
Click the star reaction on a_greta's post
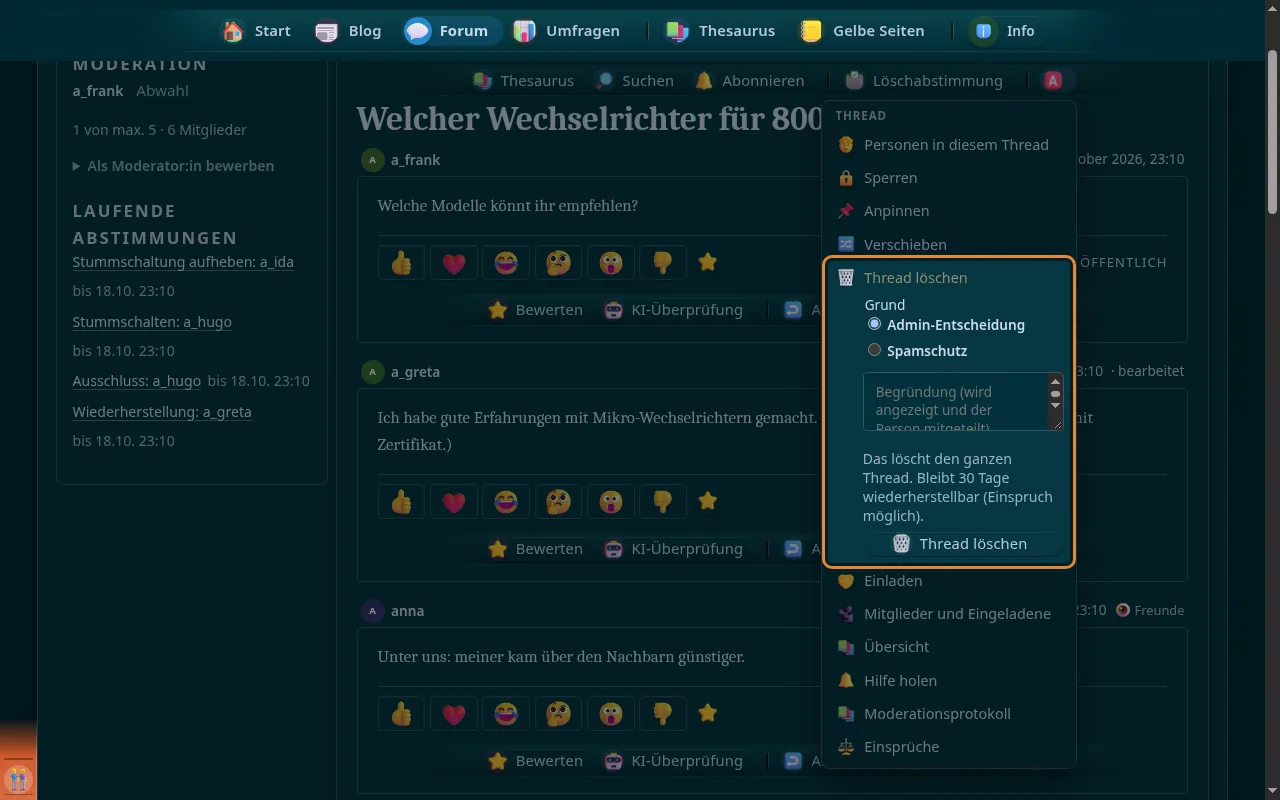coord(708,501)
